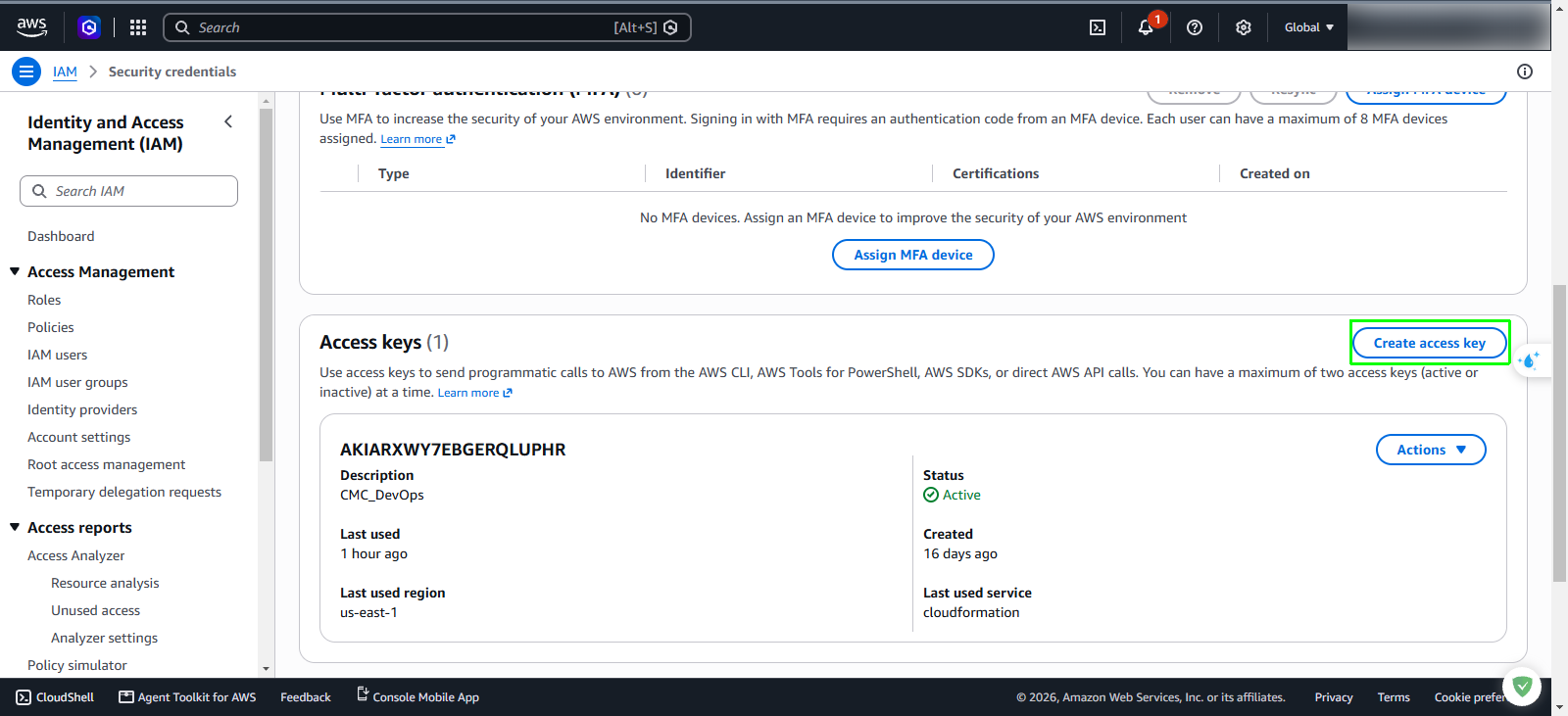
Task: Click the Search IAM field
Action: coord(128,191)
